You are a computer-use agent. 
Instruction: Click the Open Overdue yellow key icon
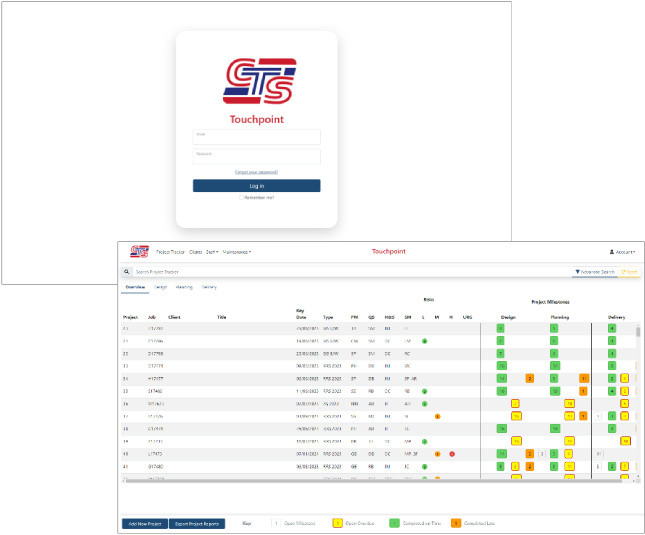pyautogui.click(x=337, y=523)
